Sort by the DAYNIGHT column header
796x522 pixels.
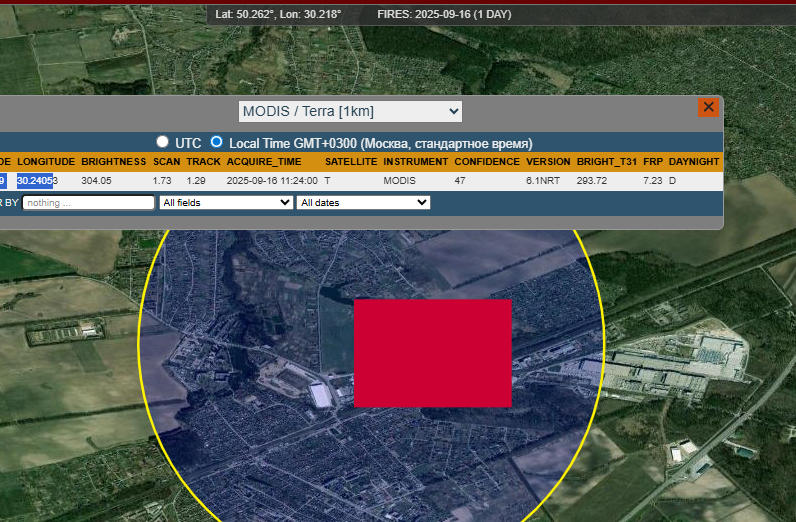click(694, 161)
